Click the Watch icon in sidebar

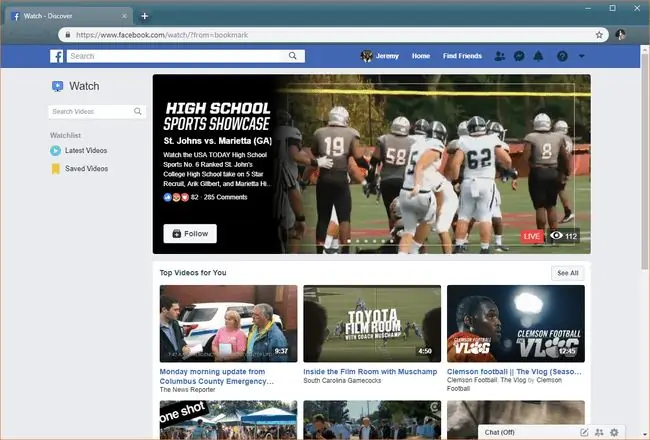pos(58,86)
